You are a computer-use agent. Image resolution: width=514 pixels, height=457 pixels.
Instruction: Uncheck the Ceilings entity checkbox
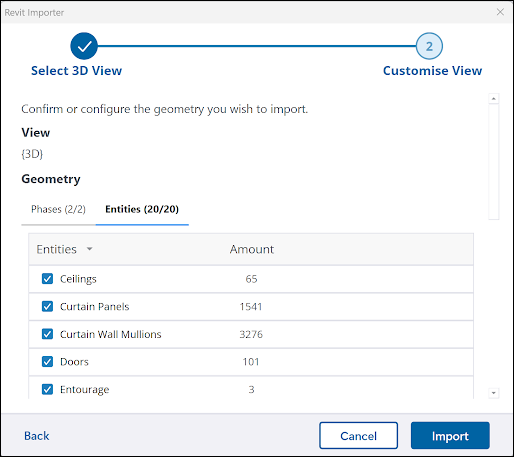pyautogui.click(x=47, y=279)
